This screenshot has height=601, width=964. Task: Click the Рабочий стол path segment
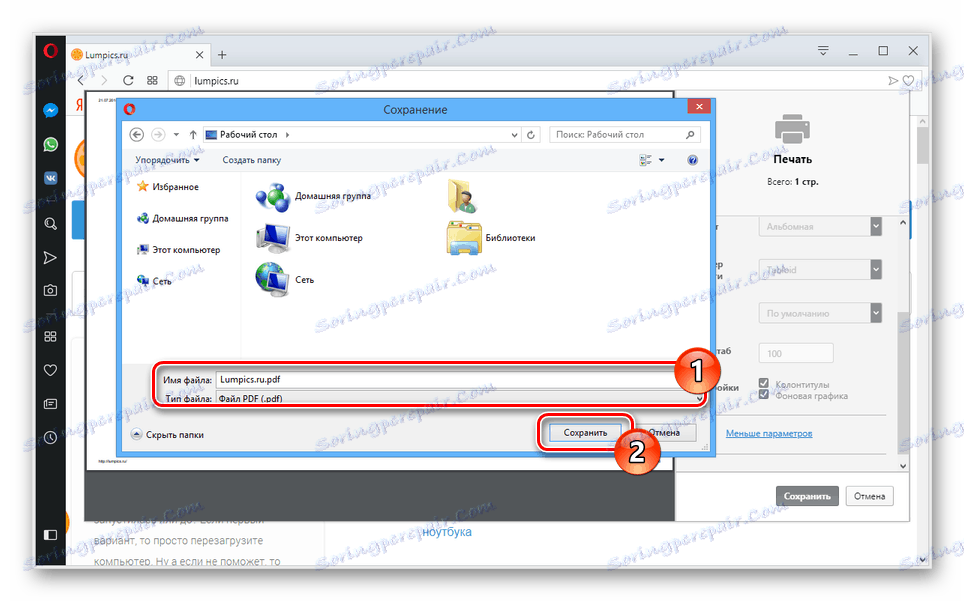point(248,135)
